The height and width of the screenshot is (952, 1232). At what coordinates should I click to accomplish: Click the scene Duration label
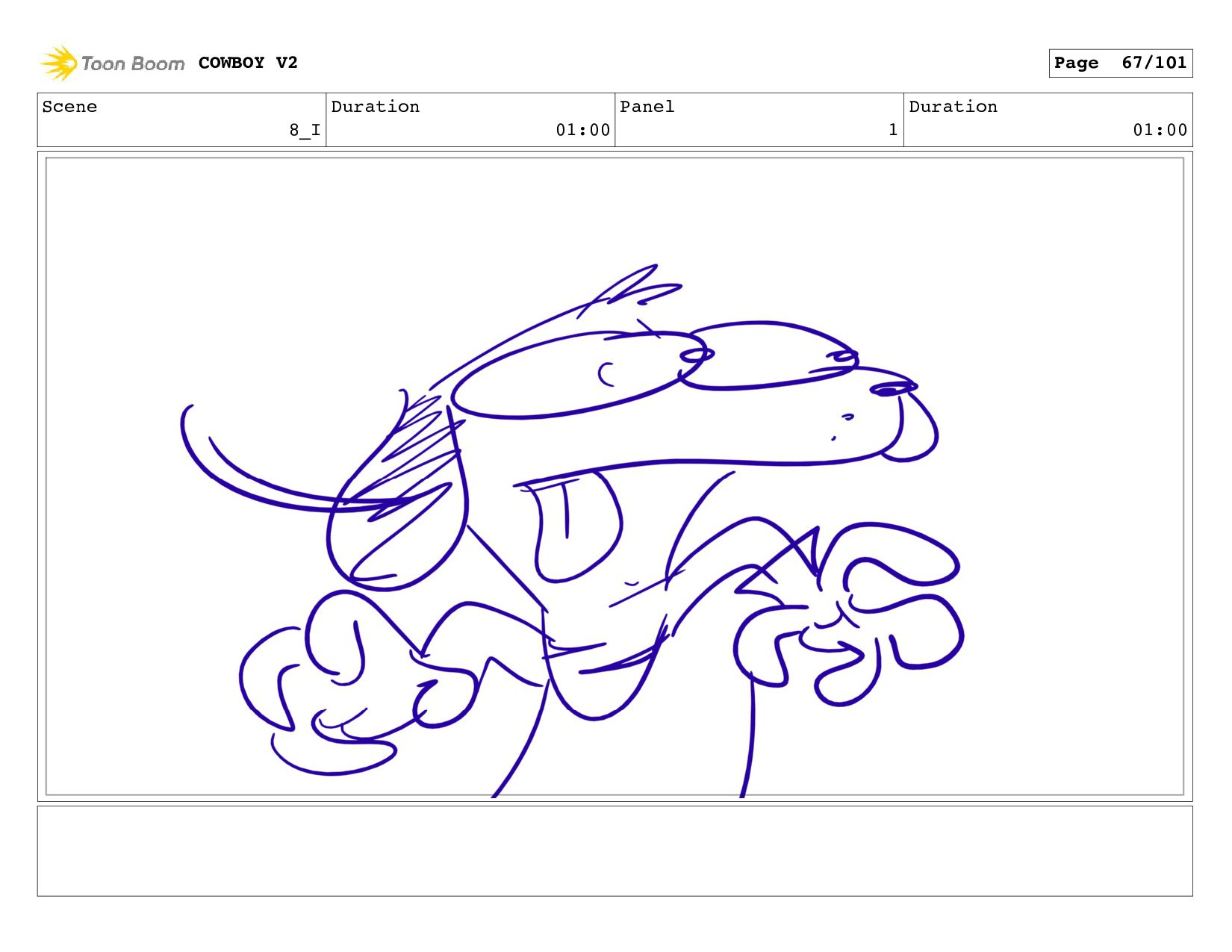375,107
